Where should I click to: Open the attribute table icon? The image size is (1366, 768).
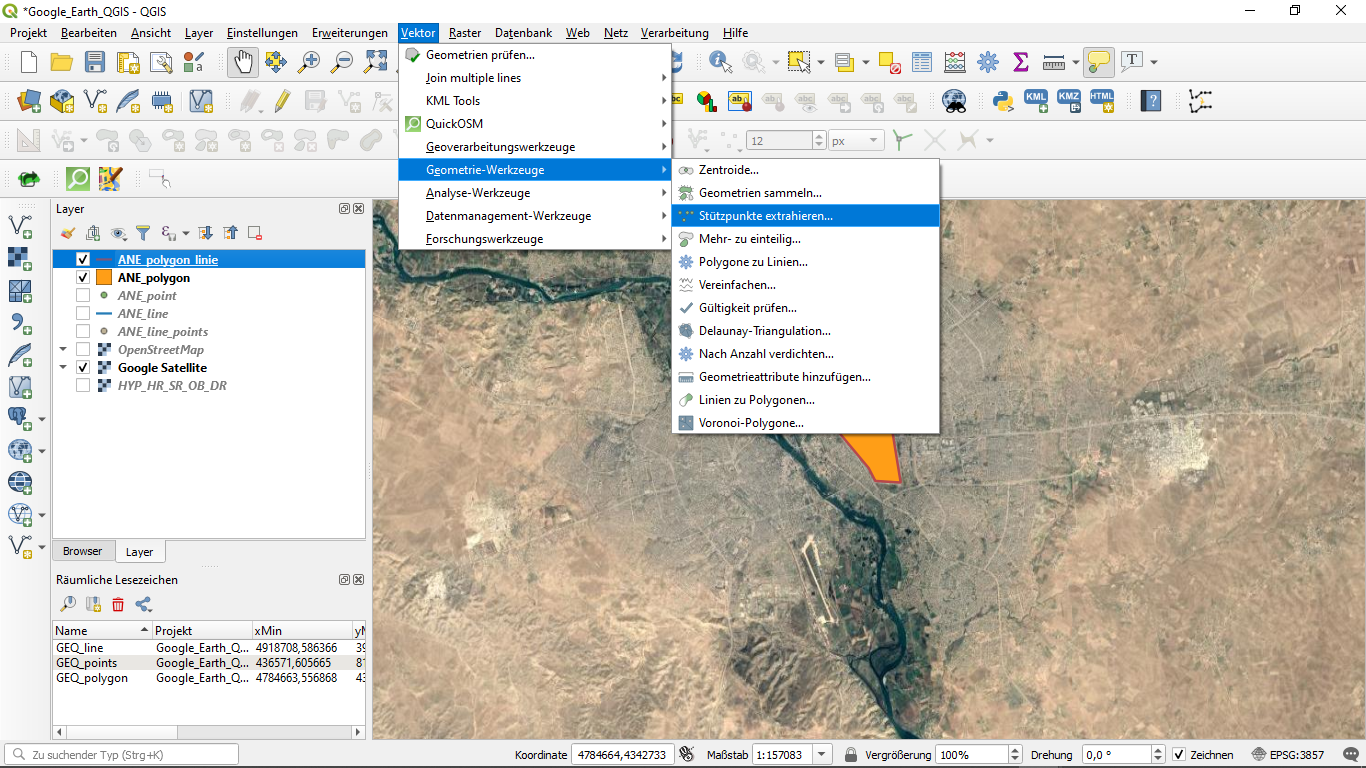pyautogui.click(x=921, y=62)
